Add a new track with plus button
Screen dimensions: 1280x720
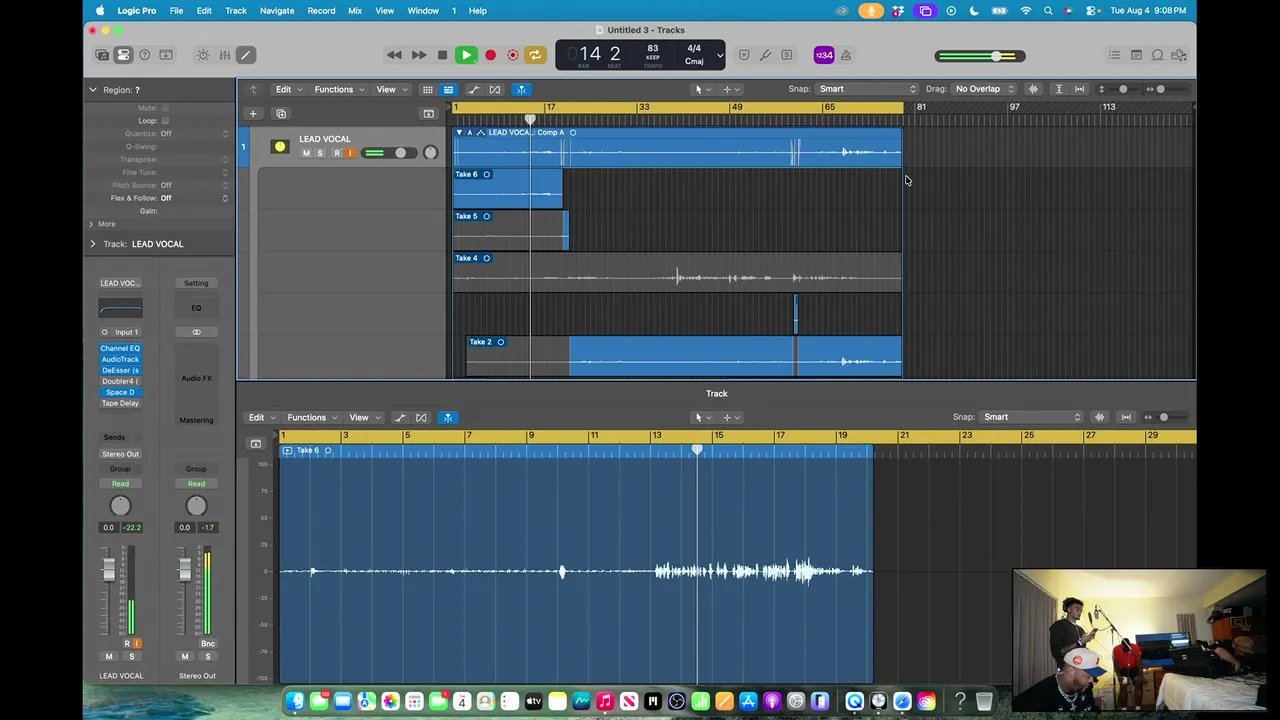[253, 113]
